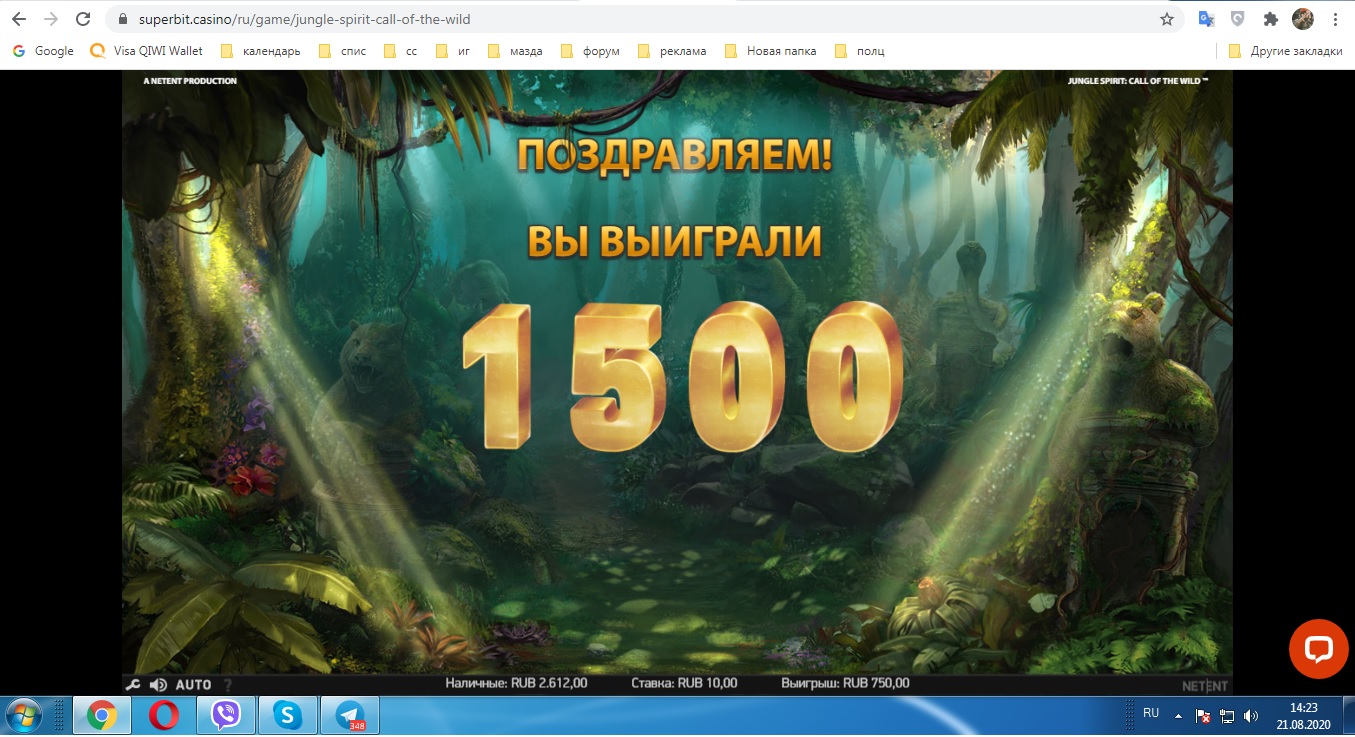Expand the Другие закладки bookmarks folder
Screen dimensions: 1355x737
tap(1285, 50)
